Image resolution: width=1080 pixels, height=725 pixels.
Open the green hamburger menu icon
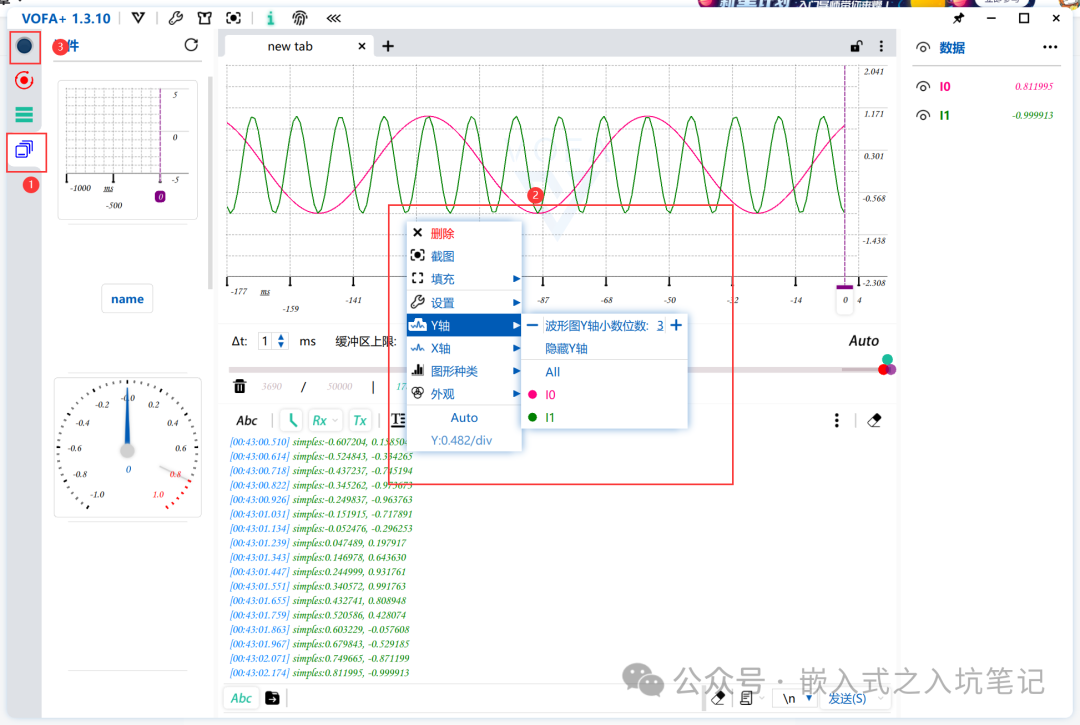(24, 114)
